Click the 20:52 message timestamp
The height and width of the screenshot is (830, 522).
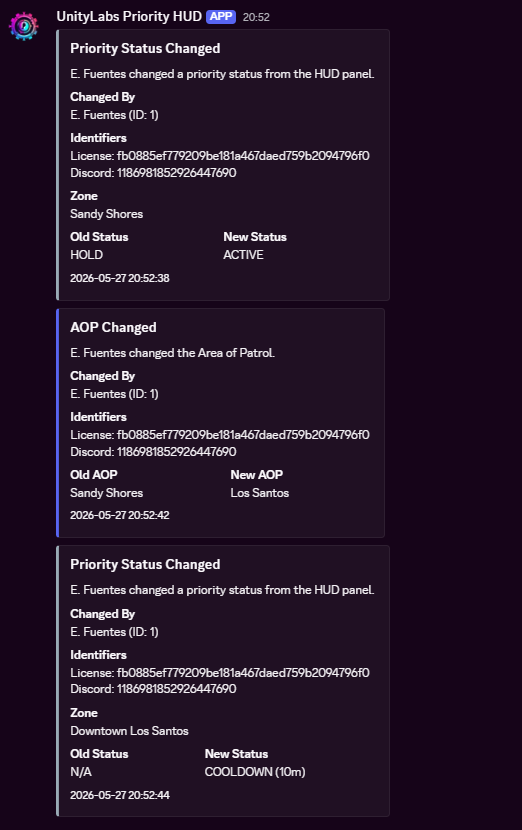256,17
